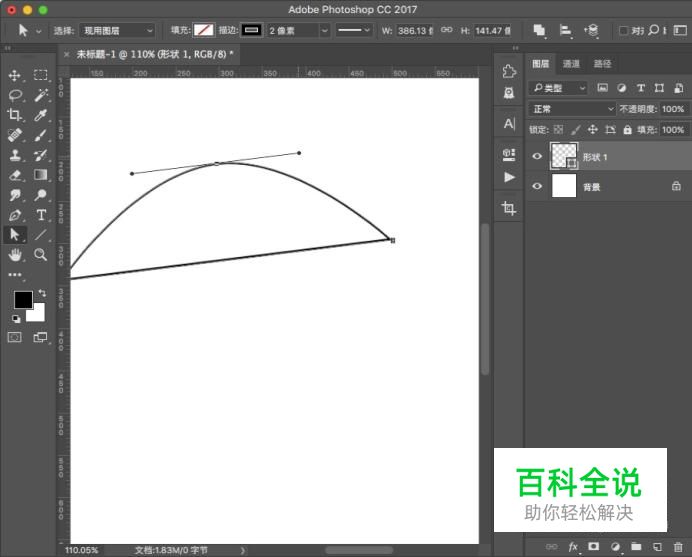Image resolution: width=692 pixels, height=557 pixels.
Task: Switch to the 通道 panel tab
Action: [571, 64]
